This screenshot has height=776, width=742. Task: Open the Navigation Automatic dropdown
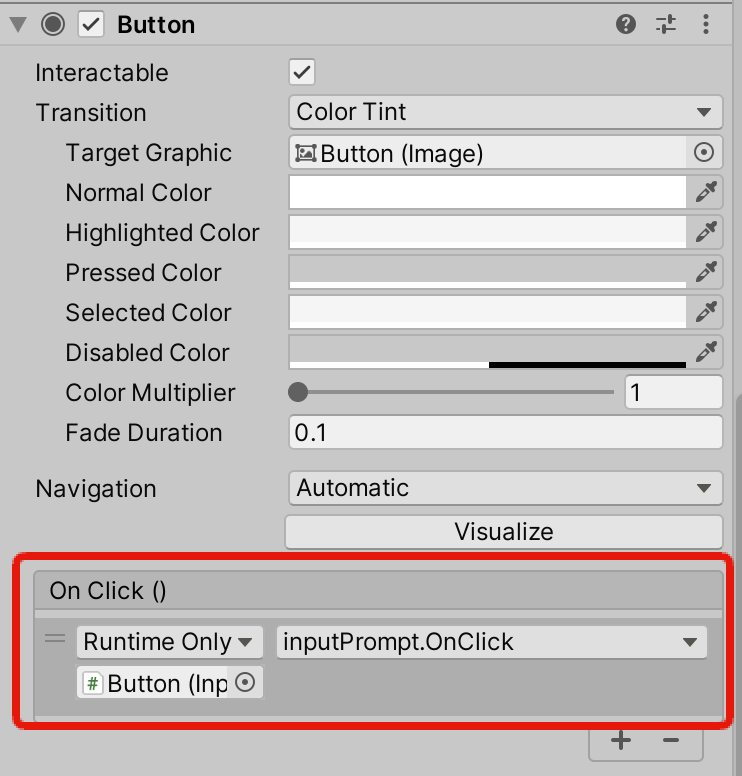point(504,488)
